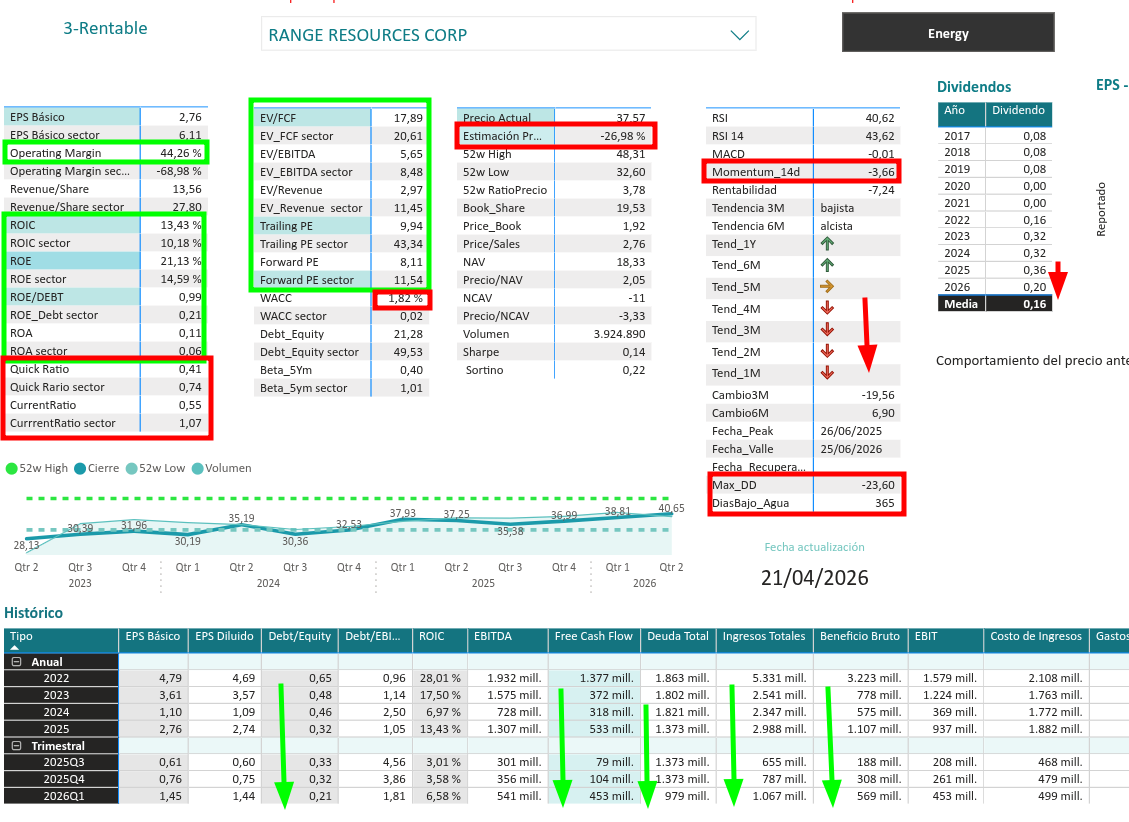The image size is (1129, 822).
Task: Collapse the Anual rows group
Action: coord(17,661)
